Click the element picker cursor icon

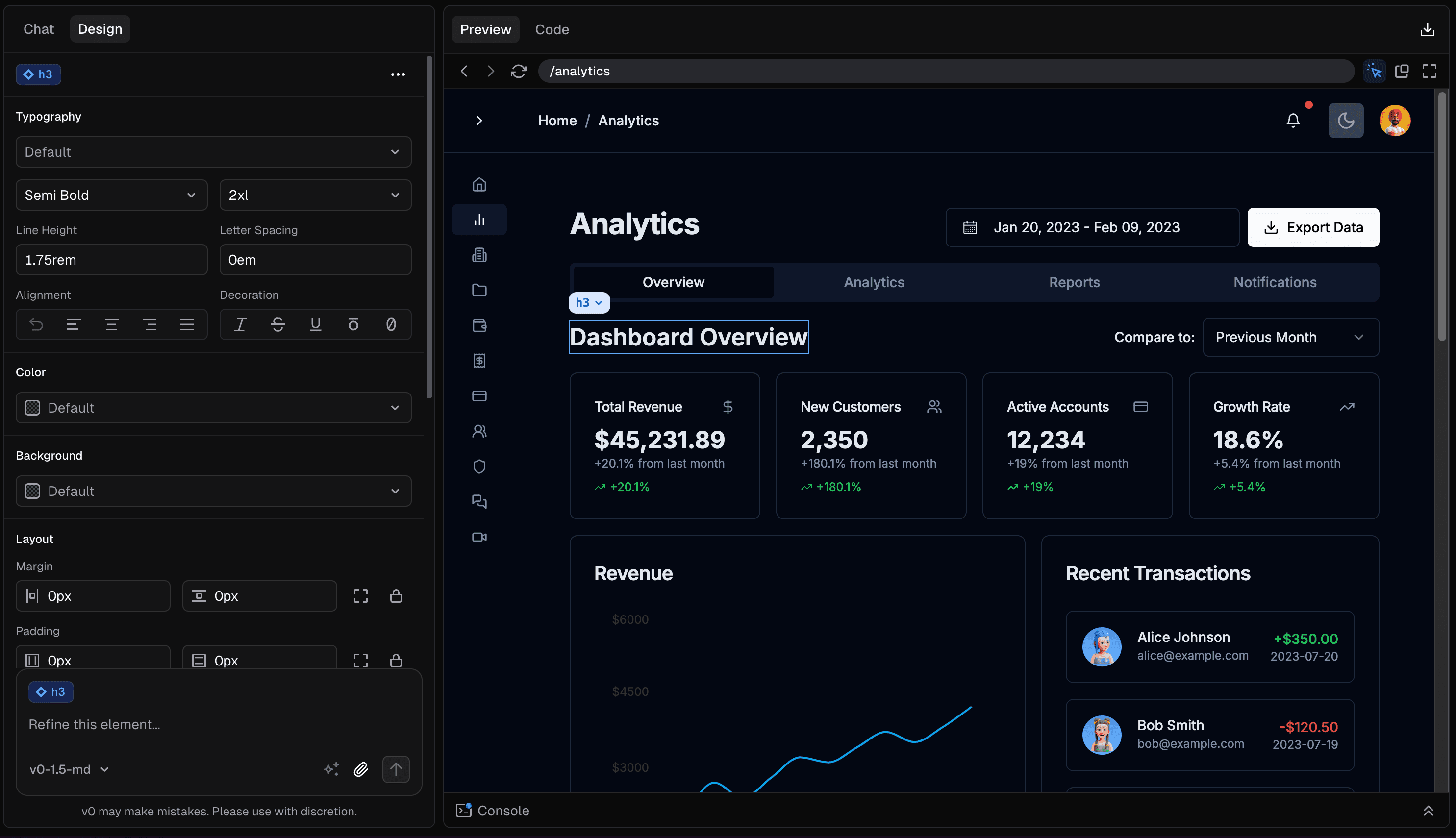[x=1374, y=71]
